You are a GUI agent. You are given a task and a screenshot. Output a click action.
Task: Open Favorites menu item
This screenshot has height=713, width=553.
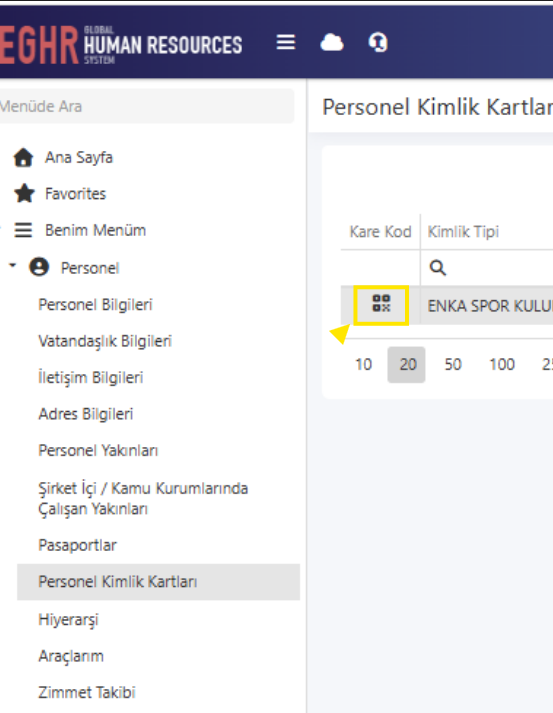pyautogui.click(x=75, y=194)
